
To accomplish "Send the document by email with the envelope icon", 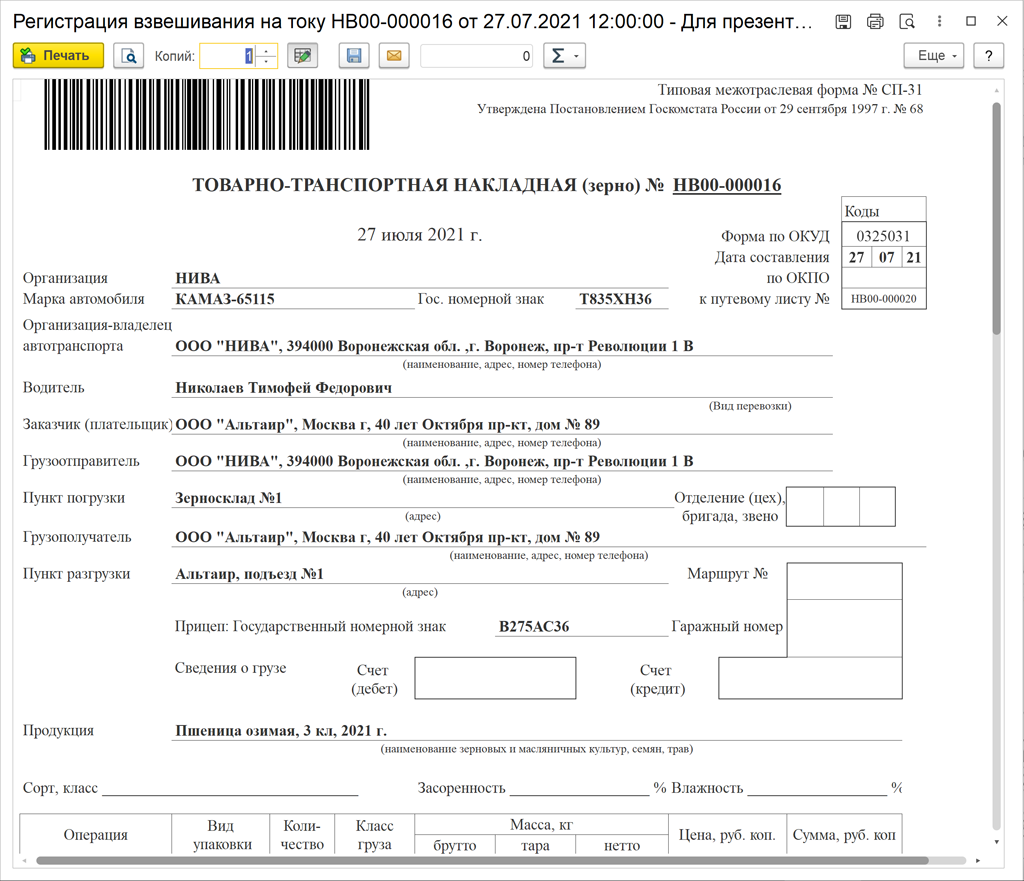I will (393, 56).
